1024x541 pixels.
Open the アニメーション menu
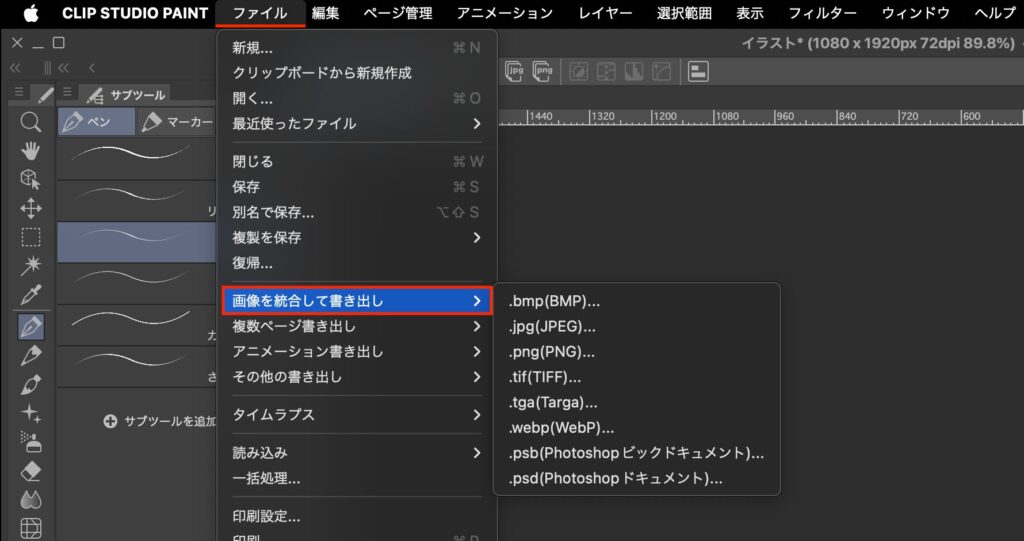pos(505,13)
